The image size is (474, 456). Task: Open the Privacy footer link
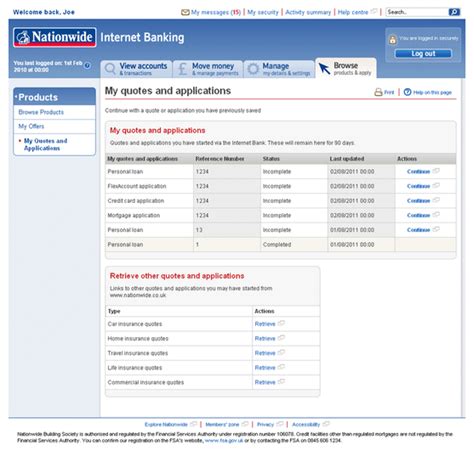[x=265, y=424]
